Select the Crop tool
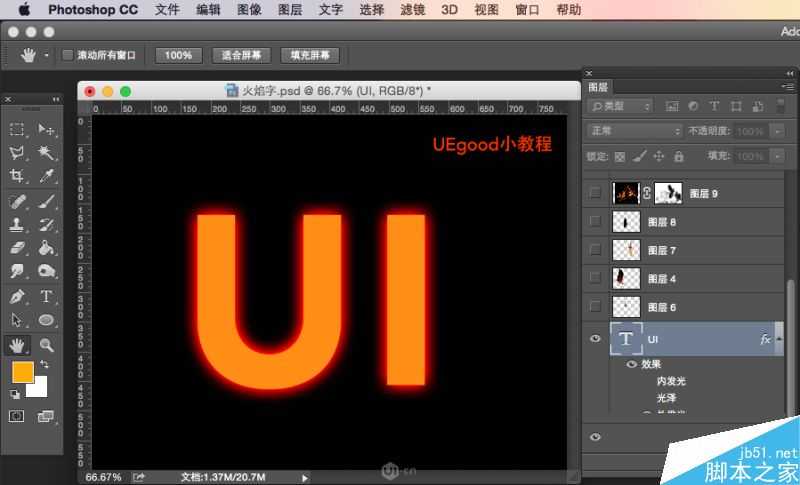This screenshot has height=485, width=800. (17, 176)
